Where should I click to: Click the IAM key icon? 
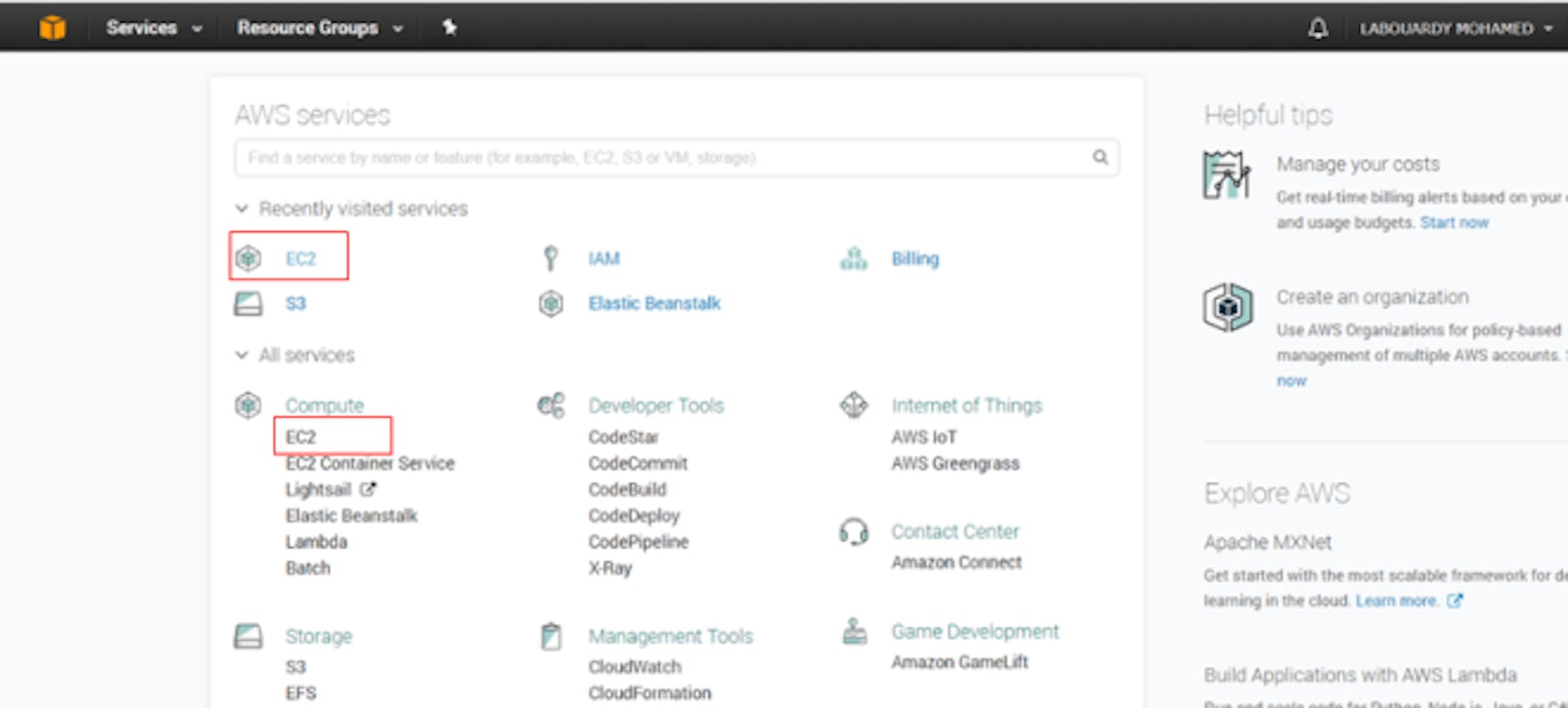click(551, 258)
